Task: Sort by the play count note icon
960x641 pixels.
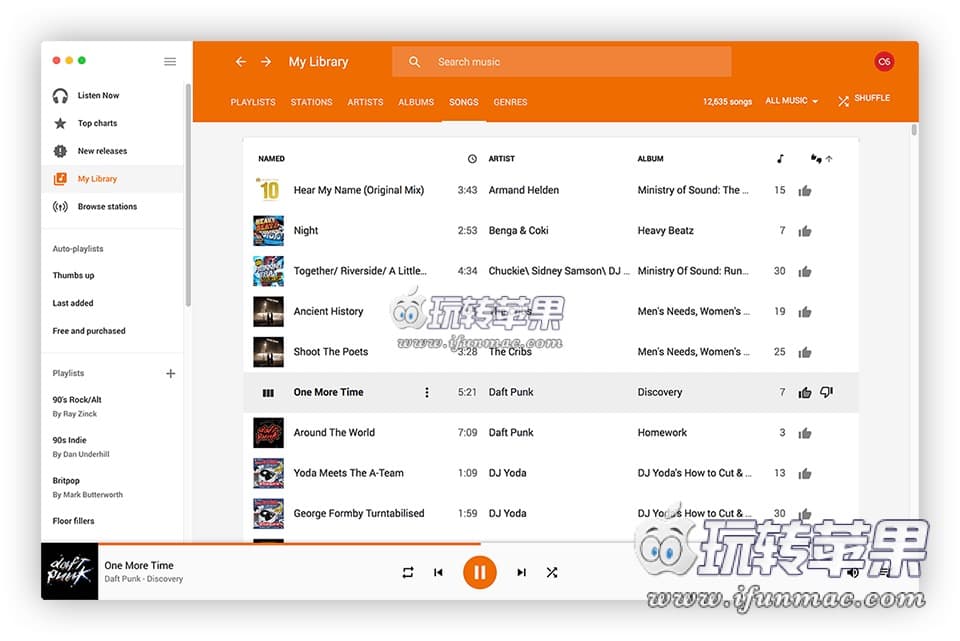Action: point(780,159)
